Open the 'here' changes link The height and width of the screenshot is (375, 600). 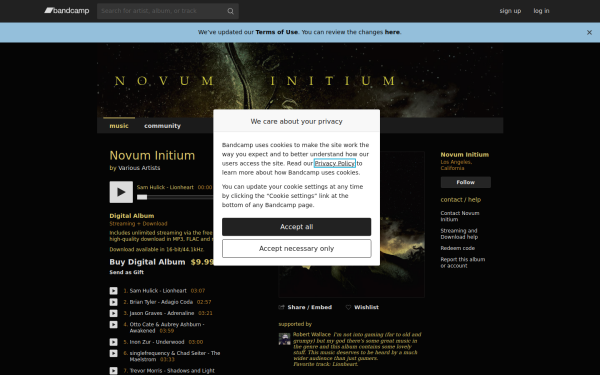coord(392,32)
